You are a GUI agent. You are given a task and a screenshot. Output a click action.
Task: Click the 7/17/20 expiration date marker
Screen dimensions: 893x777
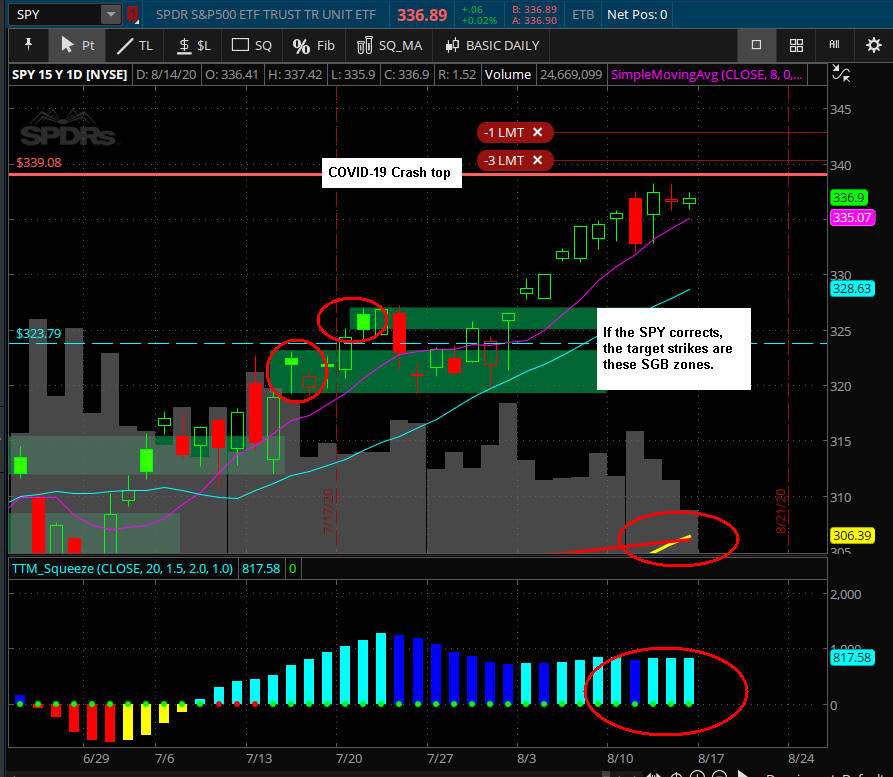[x=329, y=511]
